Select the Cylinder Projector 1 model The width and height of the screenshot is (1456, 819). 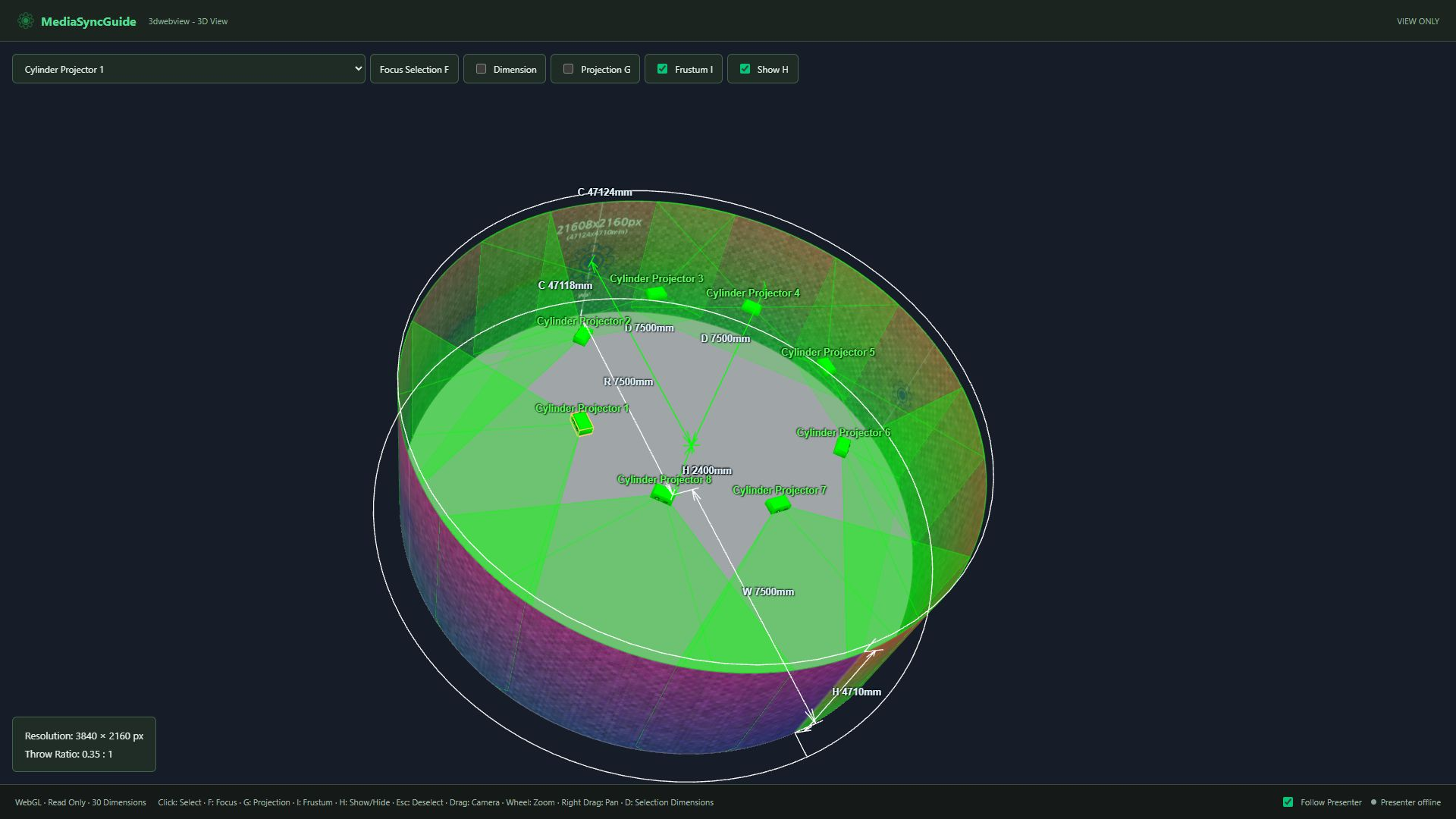coord(582,424)
